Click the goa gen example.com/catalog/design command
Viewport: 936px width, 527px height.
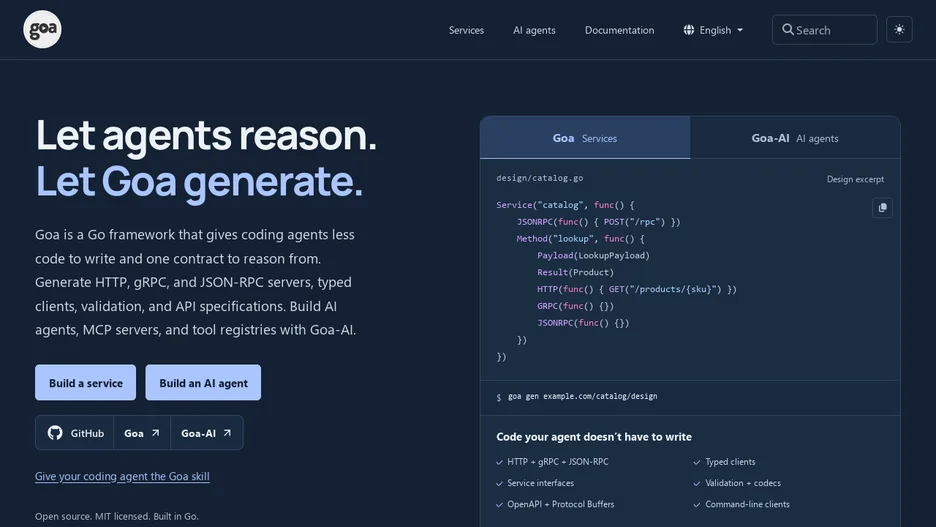(583, 396)
